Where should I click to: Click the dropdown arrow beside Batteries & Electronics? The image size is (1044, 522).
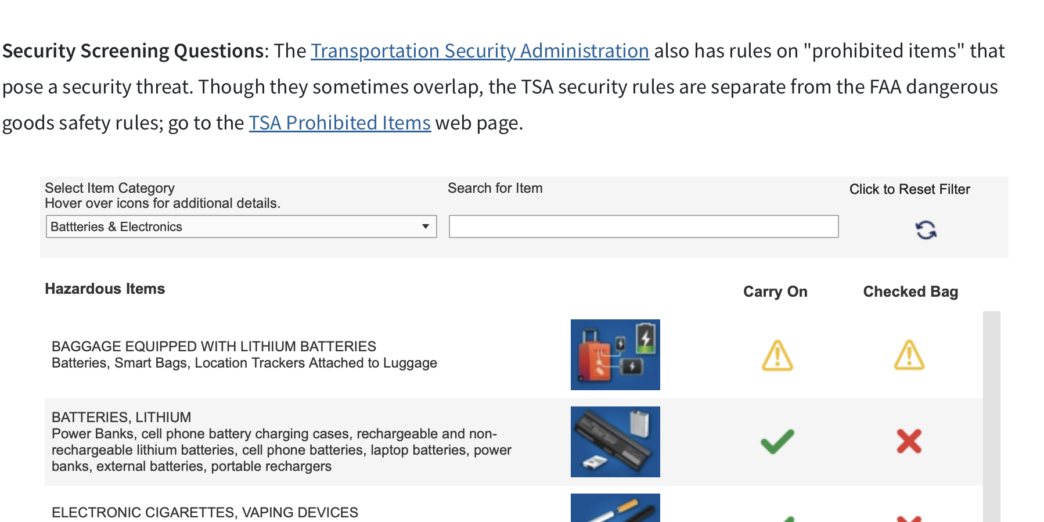pos(426,227)
